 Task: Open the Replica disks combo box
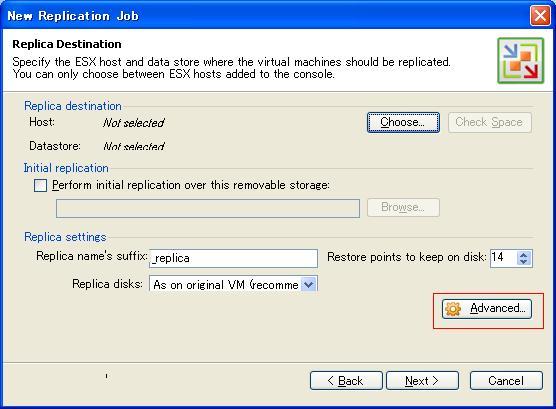(233, 284)
